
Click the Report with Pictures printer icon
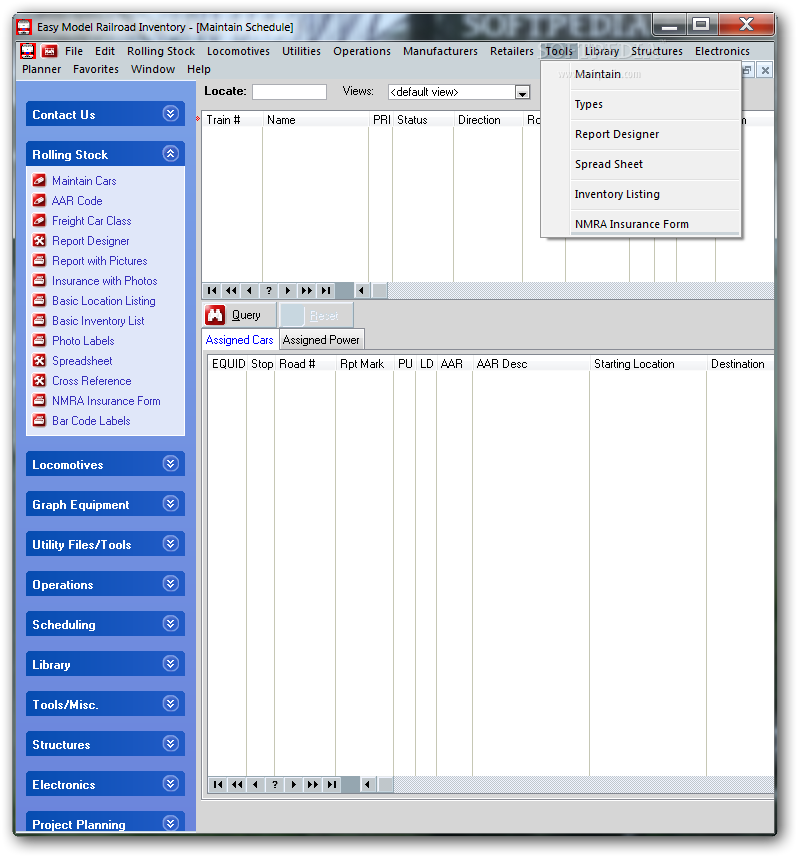point(39,261)
